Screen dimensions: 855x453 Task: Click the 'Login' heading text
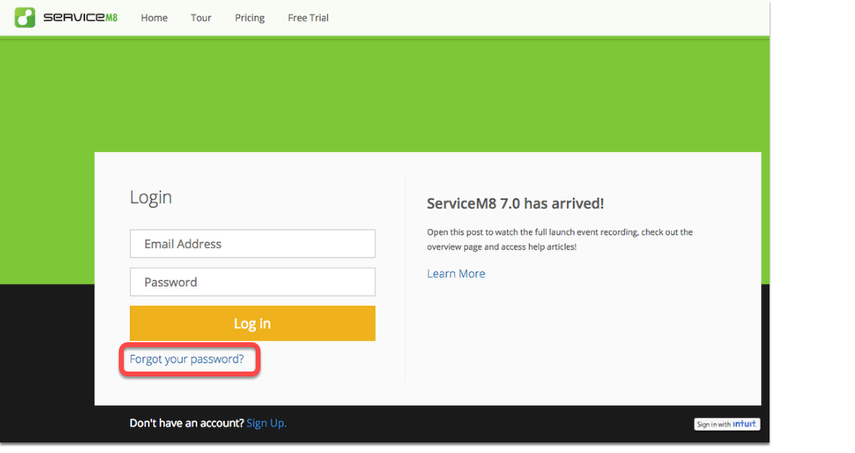click(150, 197)
